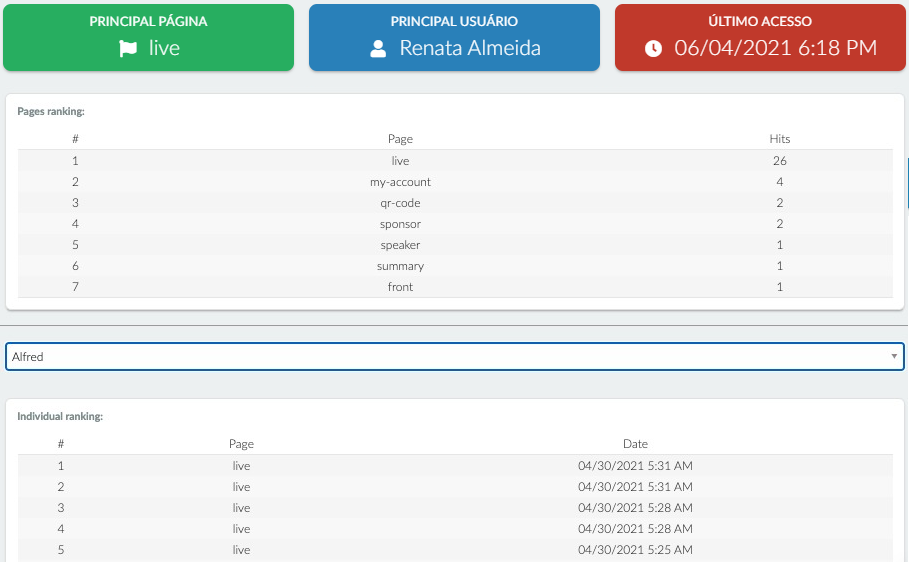
Task: Click the 06/04/2021 6:18 PM timestamp
Action: (776, 48)
